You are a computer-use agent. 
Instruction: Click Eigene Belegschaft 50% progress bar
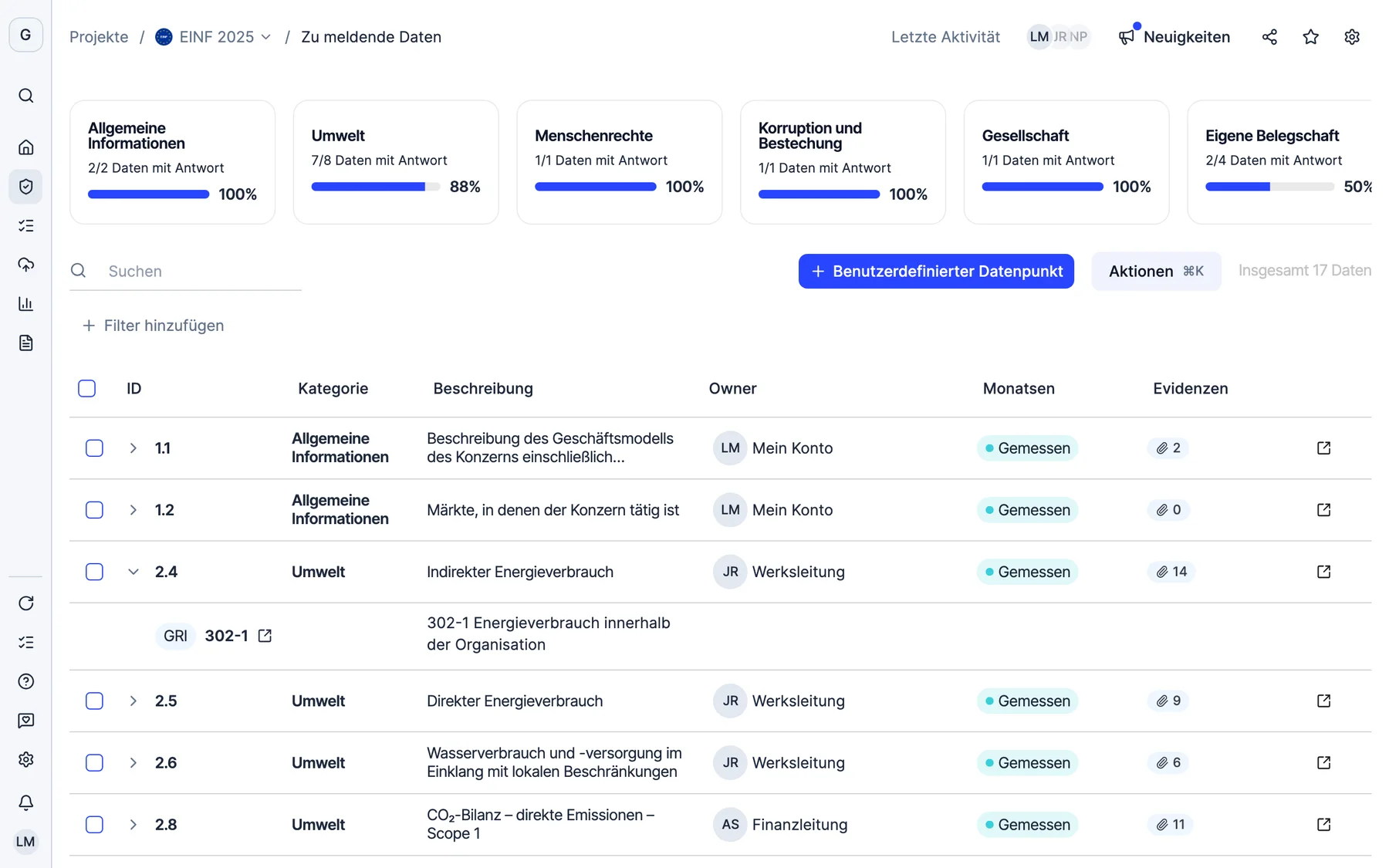click(x=1269, y=187)
